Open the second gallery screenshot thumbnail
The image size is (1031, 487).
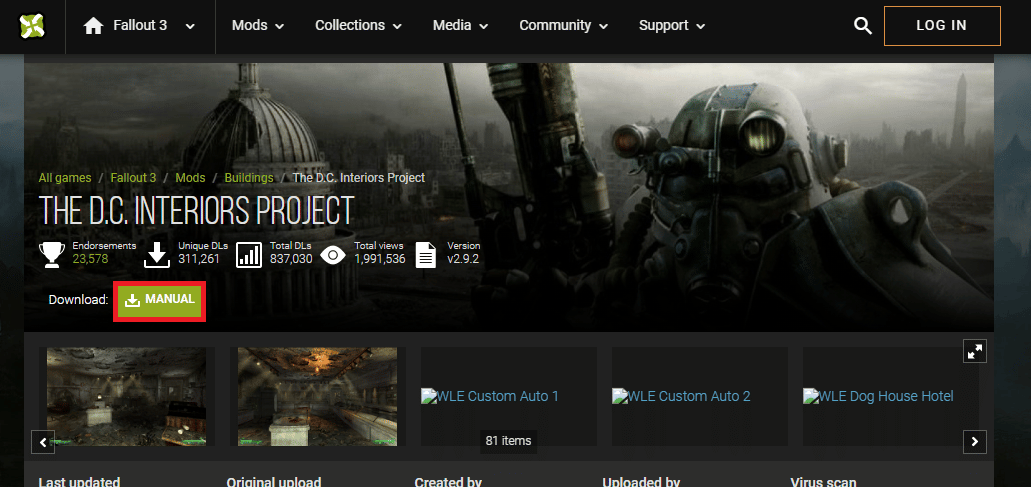click(318, 396)
